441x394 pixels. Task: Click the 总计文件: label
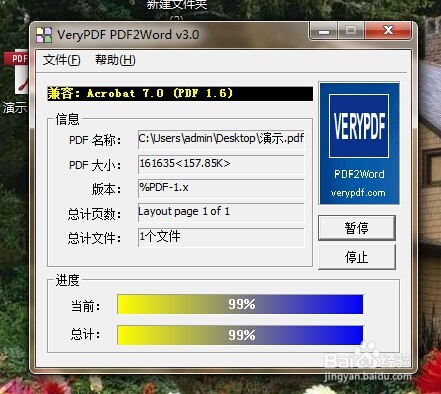click(x=94, y=238)
